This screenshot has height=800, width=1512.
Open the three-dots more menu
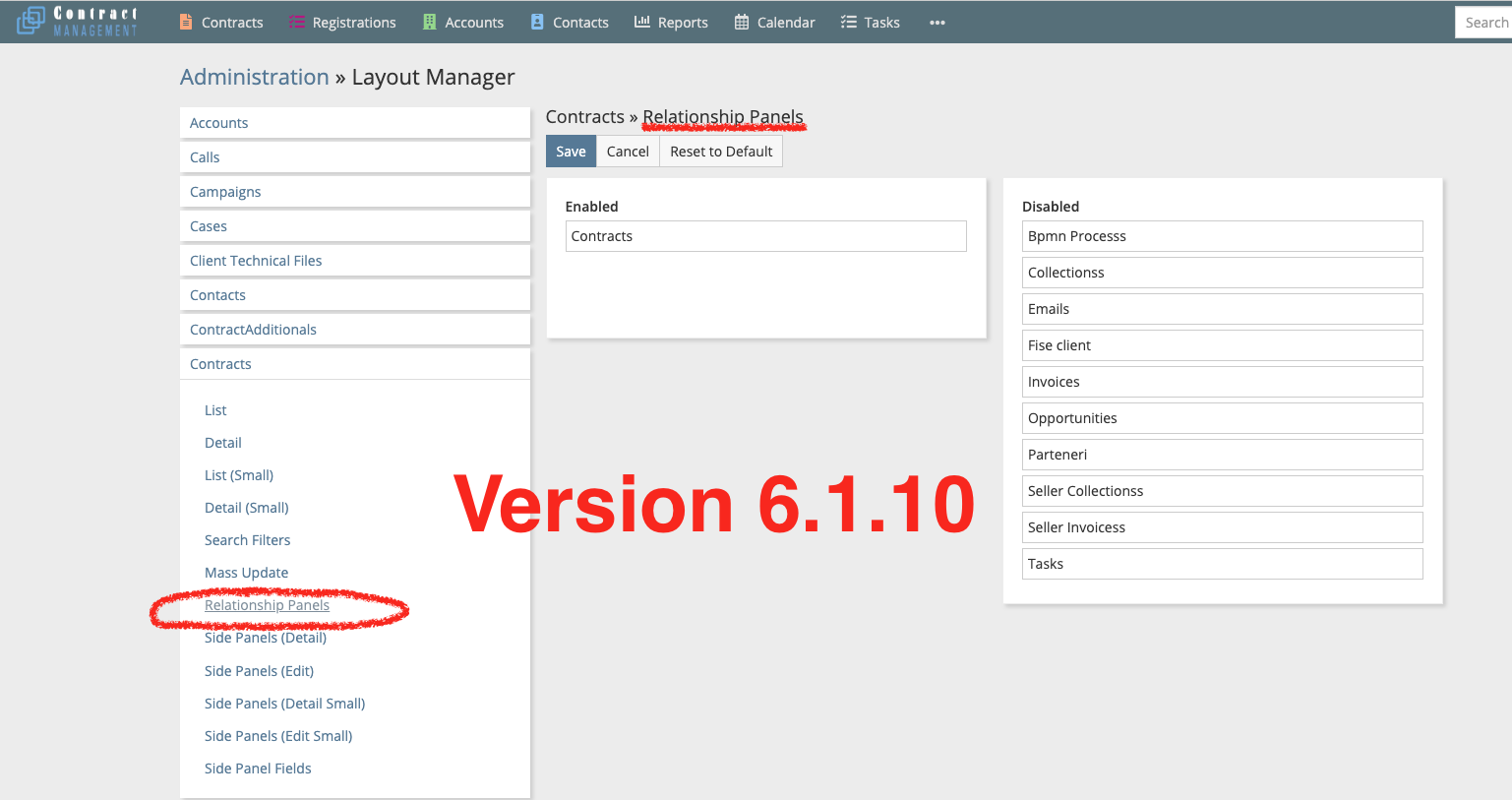point(937,23)
